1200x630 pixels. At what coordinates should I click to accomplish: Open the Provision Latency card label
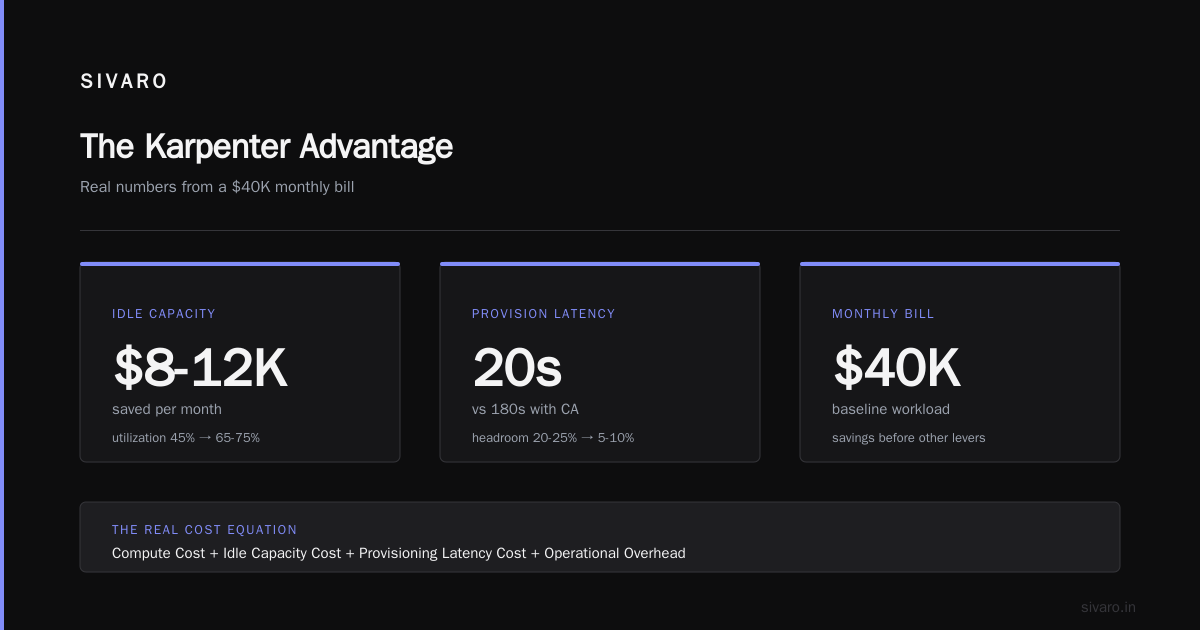[x=544, y=314]
